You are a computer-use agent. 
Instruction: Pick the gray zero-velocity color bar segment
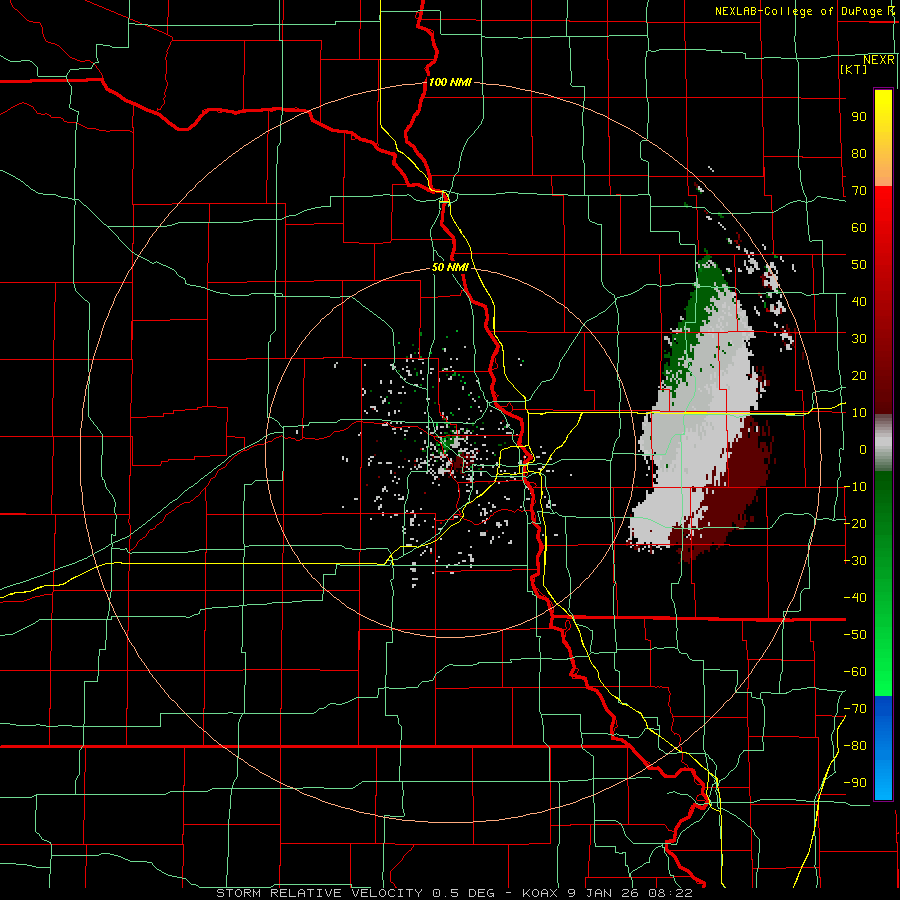pyautogui.click(x=883, y=442)
